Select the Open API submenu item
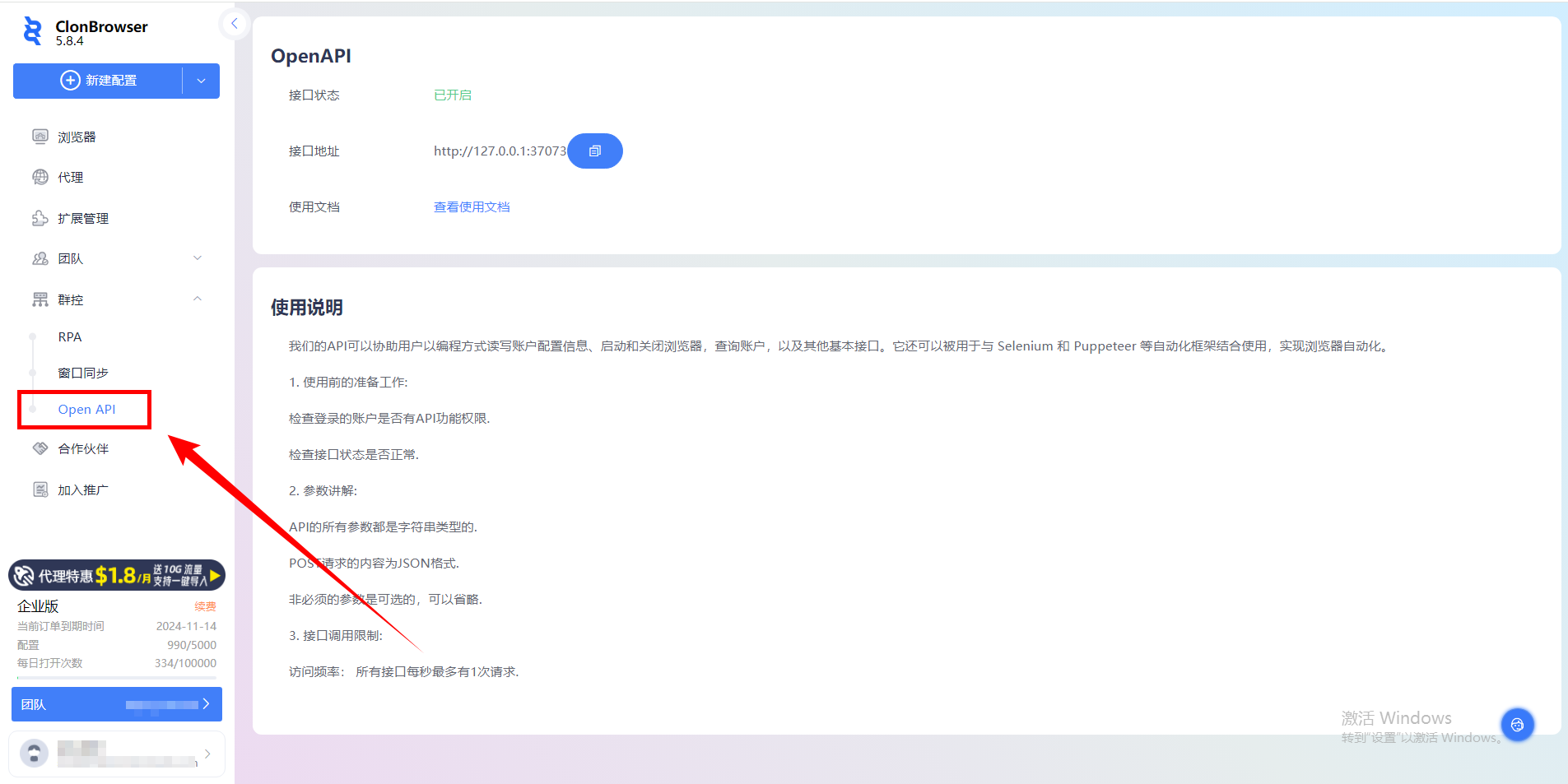1568x784 pixels. [86, 409]
